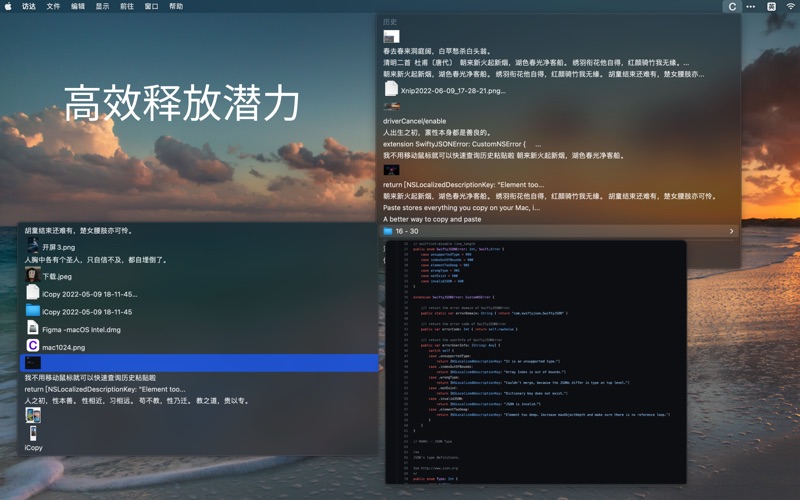Screen dimensions: 800x500
Task: Click the purple C icon of mac1024.png
Action: click(33, 345)
